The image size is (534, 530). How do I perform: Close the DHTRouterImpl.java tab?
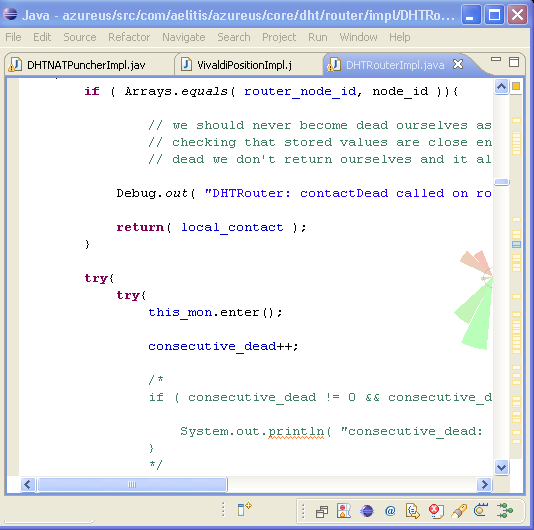pyautogui.click(x=458, y=64)
